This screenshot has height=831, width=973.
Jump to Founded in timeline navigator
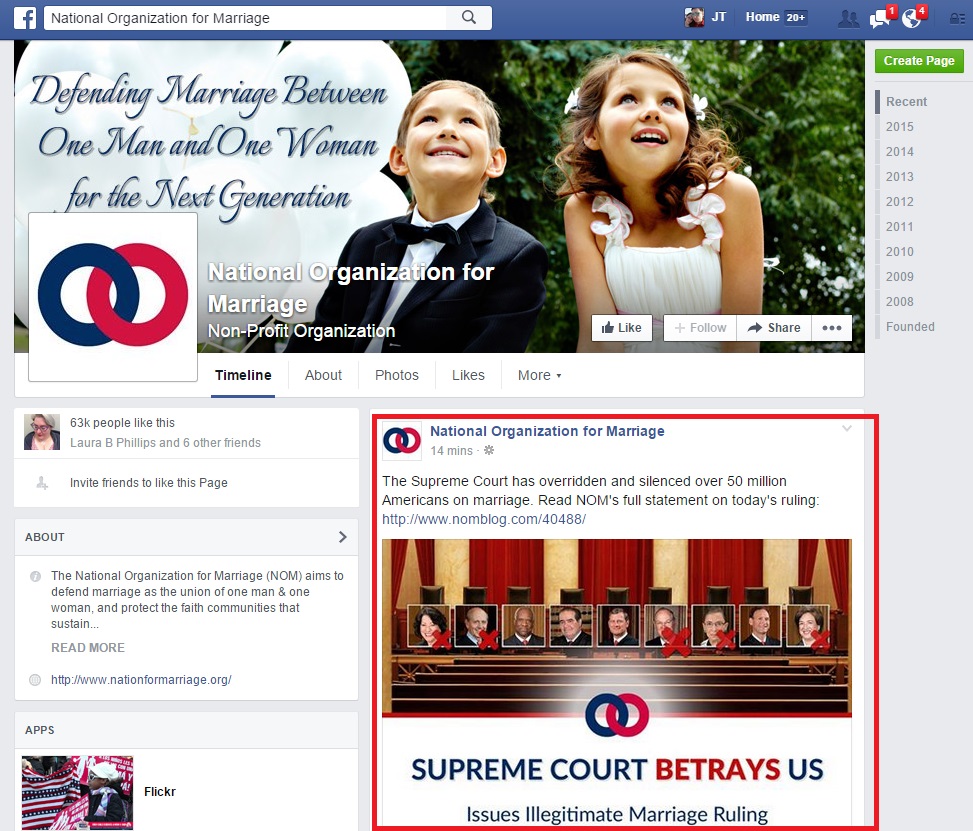pyautogui.click(x=910, y=326)
